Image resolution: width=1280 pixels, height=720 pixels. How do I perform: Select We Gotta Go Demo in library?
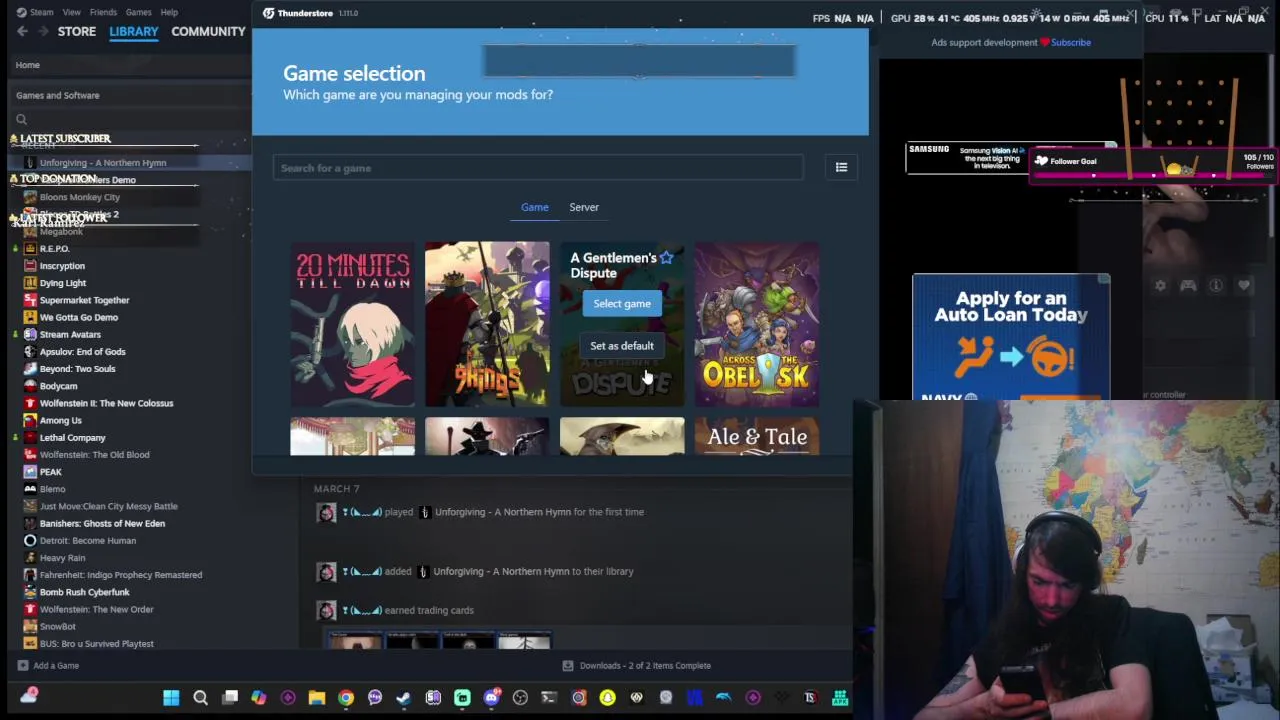(79, 317)
